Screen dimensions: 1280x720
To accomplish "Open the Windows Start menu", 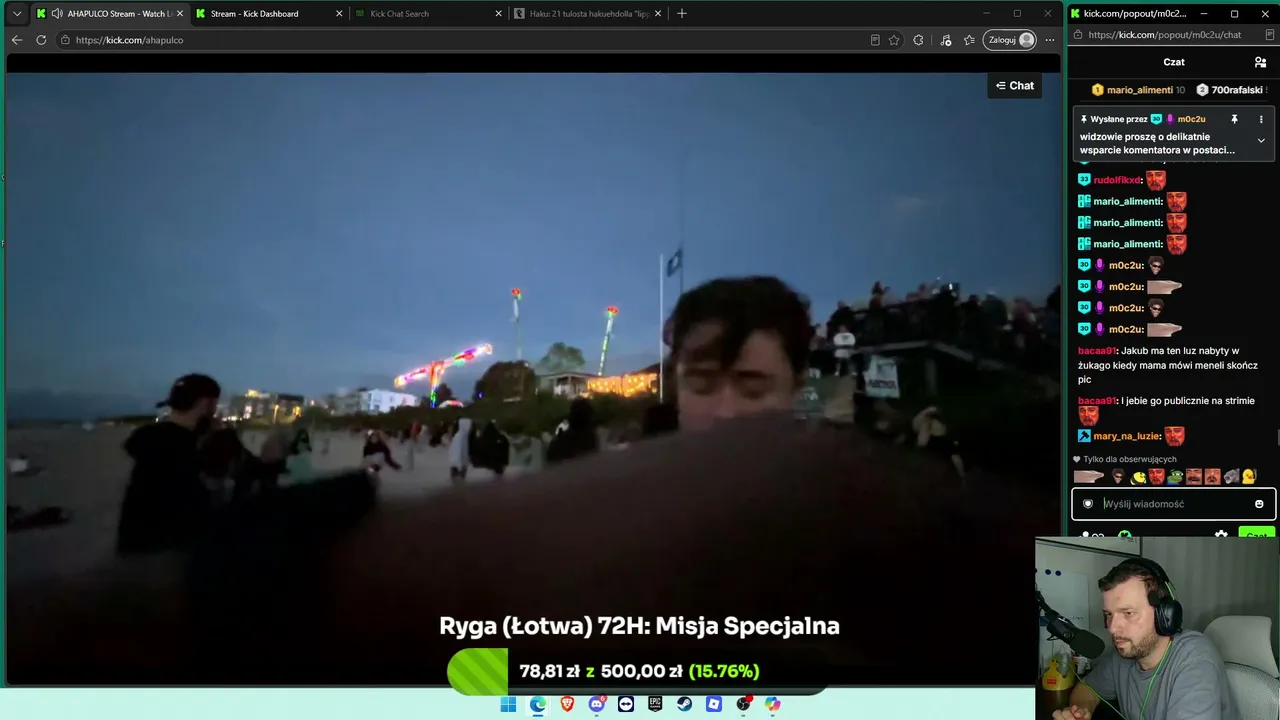I will (508, 704).
